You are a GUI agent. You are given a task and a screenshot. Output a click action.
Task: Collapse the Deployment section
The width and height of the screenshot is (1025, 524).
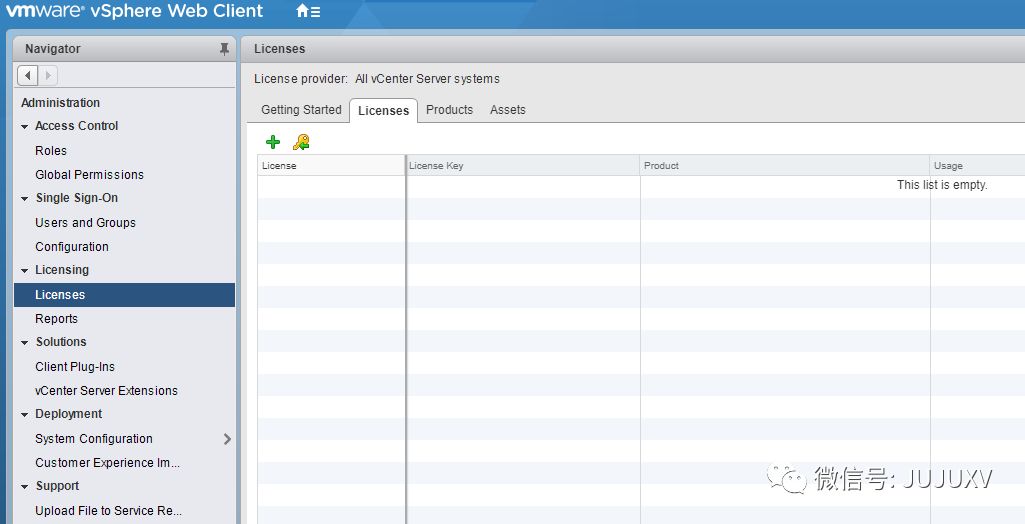[x=25, y=415]
